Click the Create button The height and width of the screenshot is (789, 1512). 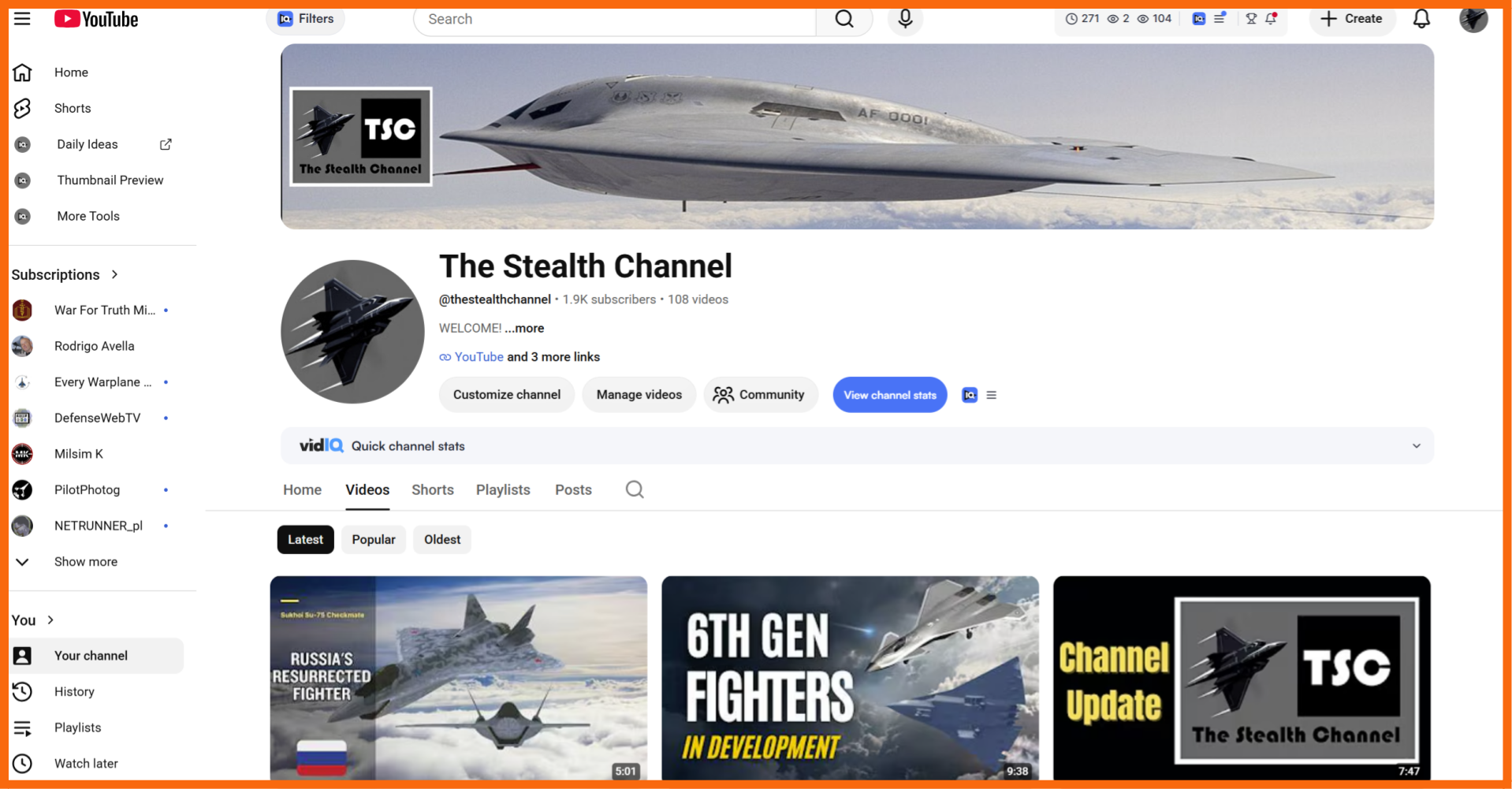(1352, 19)
